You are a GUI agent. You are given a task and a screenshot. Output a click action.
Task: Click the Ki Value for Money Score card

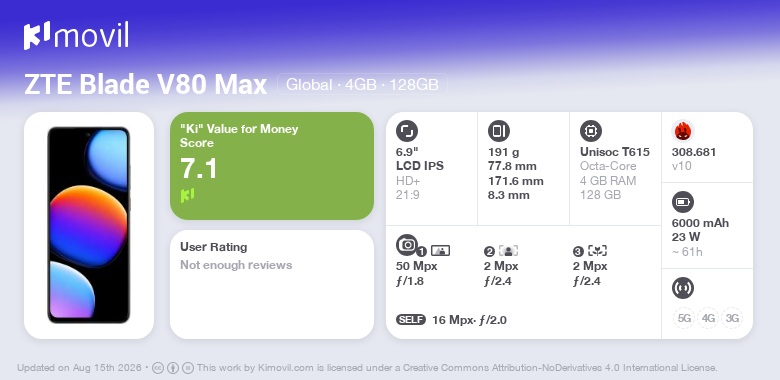click(x=272, y=166)
